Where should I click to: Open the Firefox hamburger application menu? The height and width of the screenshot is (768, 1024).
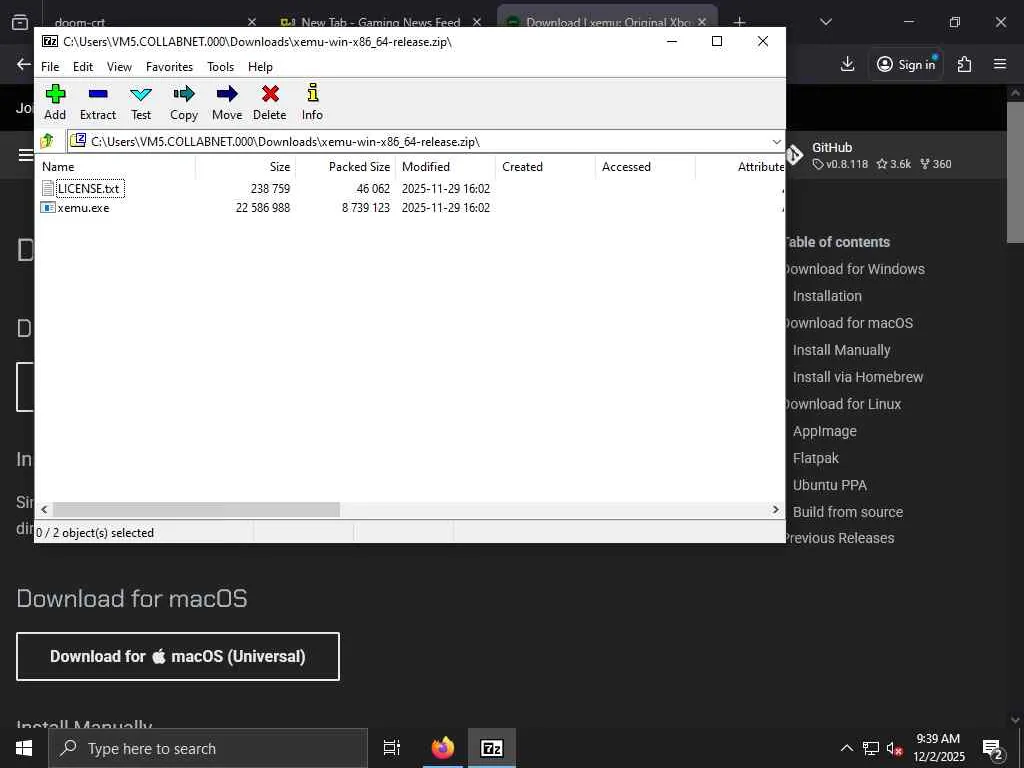[x=1000, y=64]
